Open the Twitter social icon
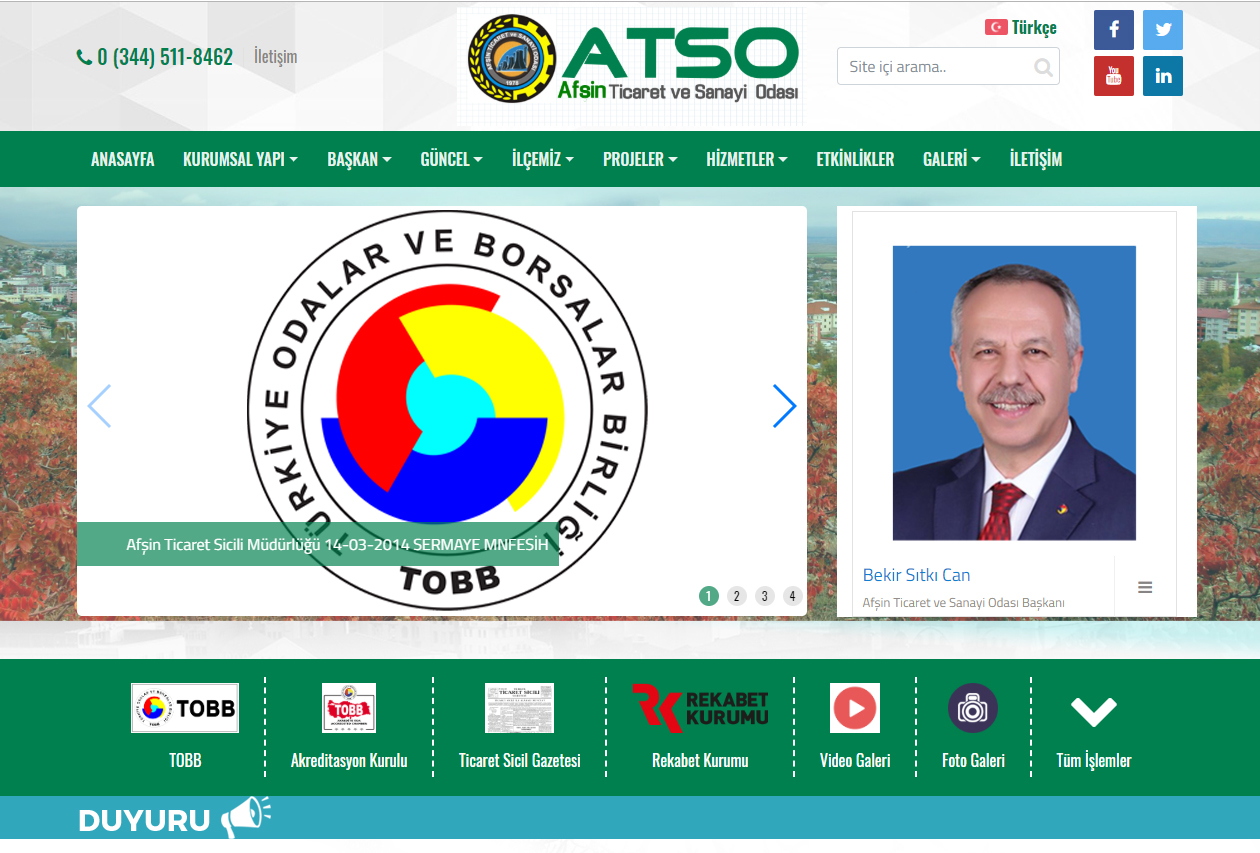 (1163, 30)
